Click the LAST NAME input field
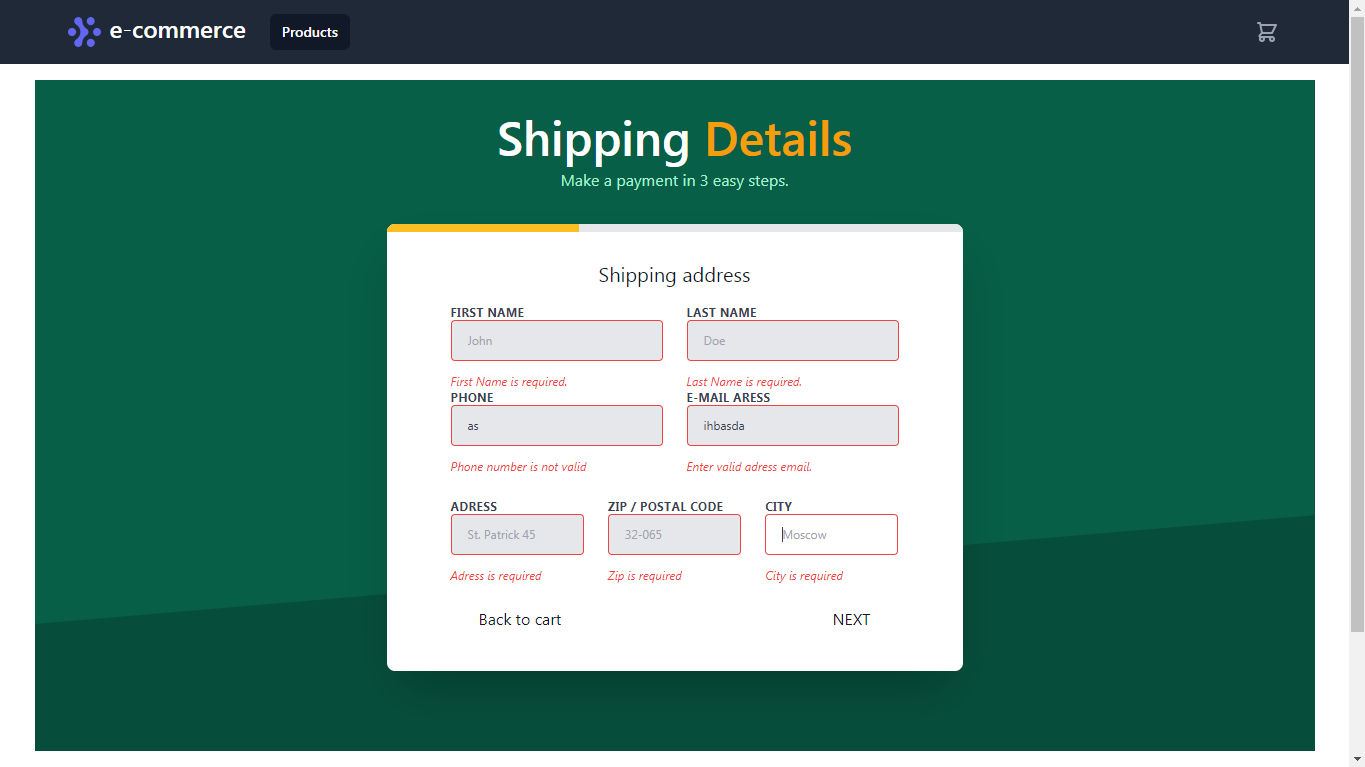This screenshot has width=1365, height=767. click(792, 340)
